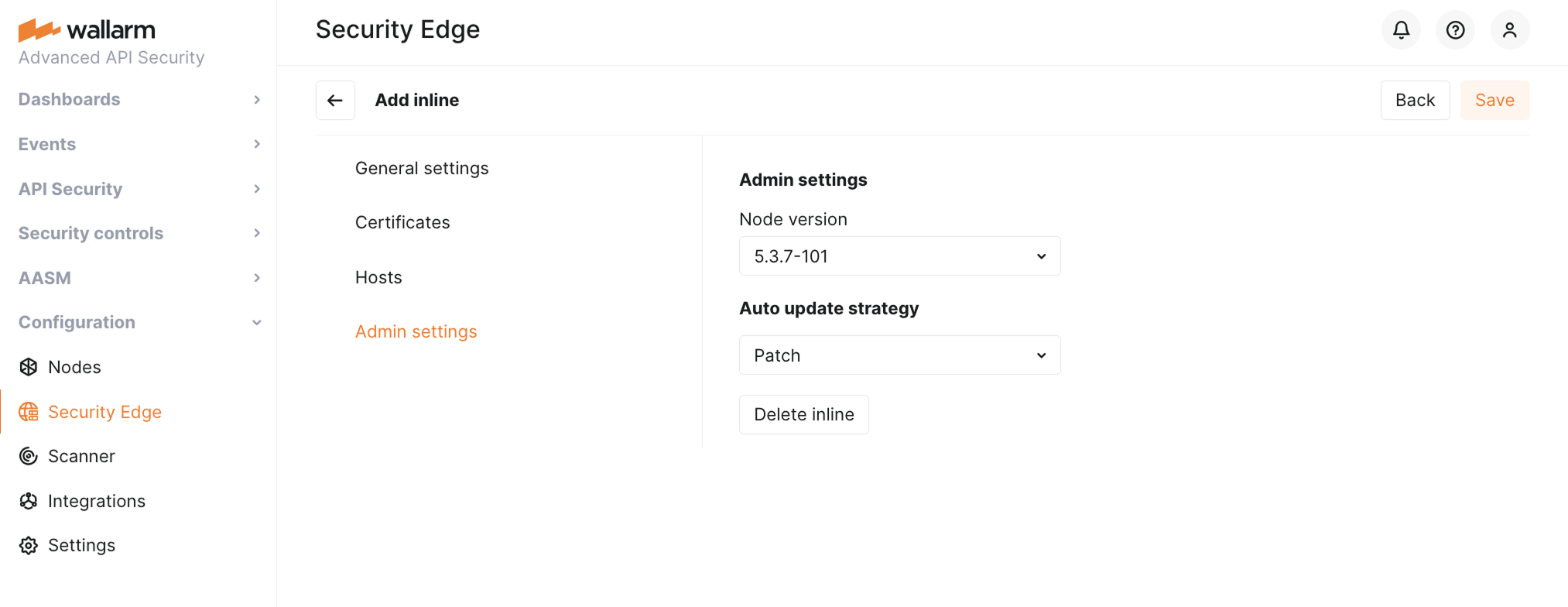Click the wallarm logo
Screen dimensions: 1568x607
click(x=87, y=29)
